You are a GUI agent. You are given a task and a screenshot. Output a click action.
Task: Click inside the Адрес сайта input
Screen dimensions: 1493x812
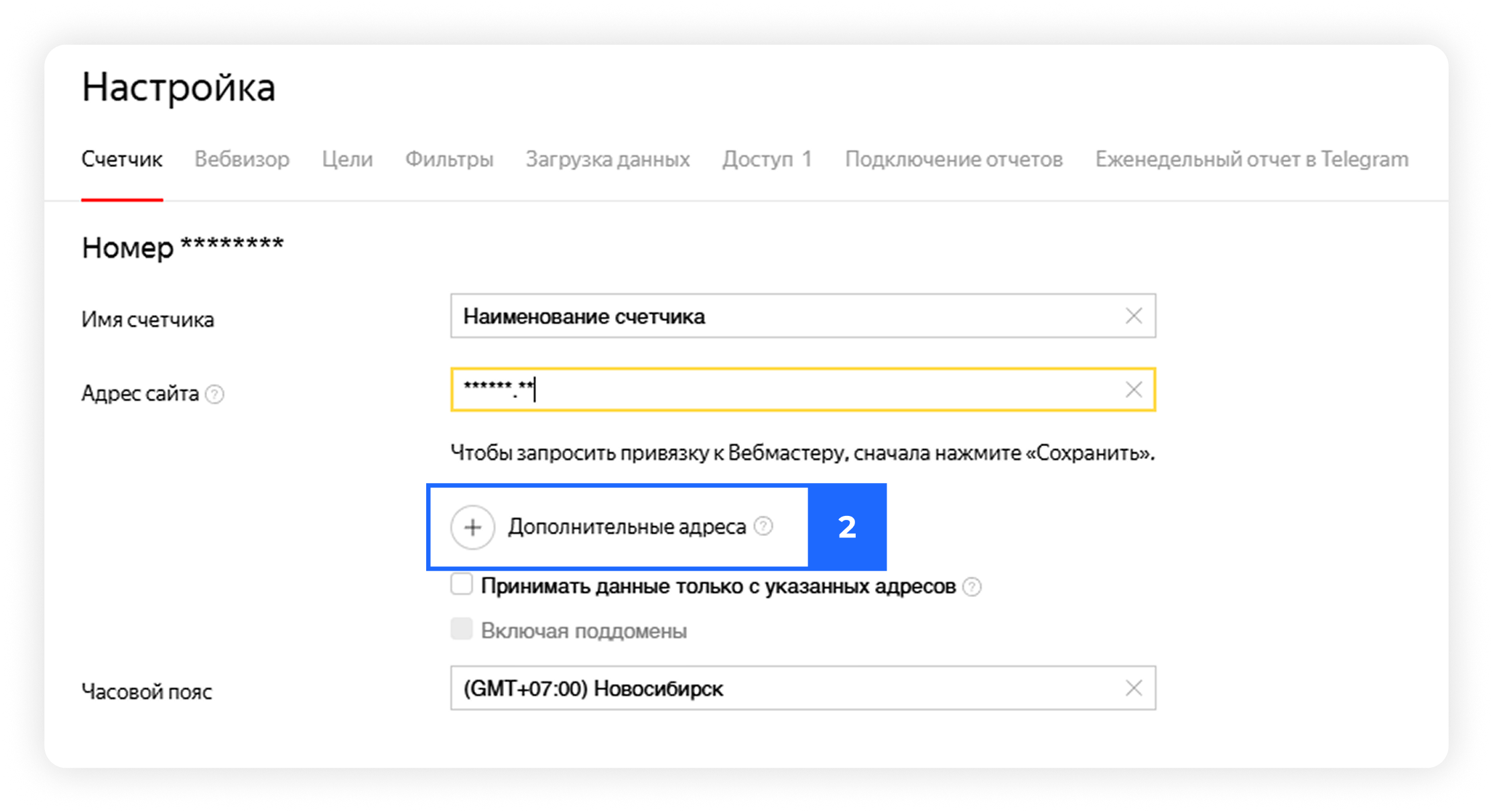pyautogui.click(x=803, y=389)
